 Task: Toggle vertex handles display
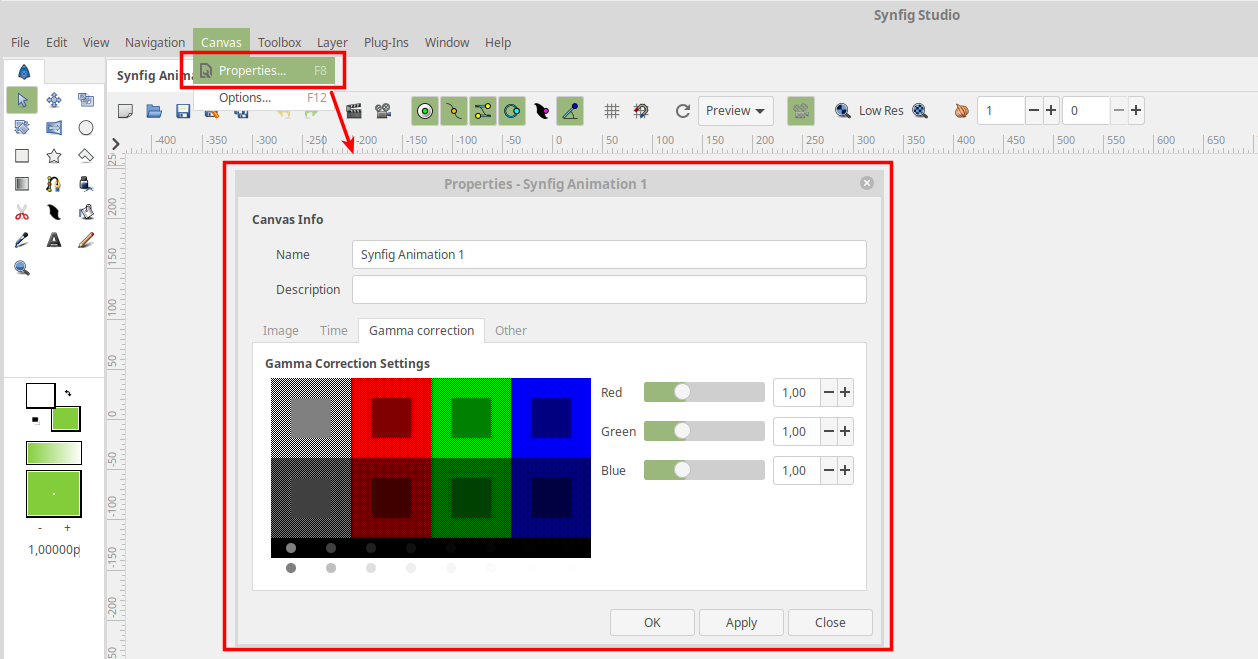click(454, 111)
